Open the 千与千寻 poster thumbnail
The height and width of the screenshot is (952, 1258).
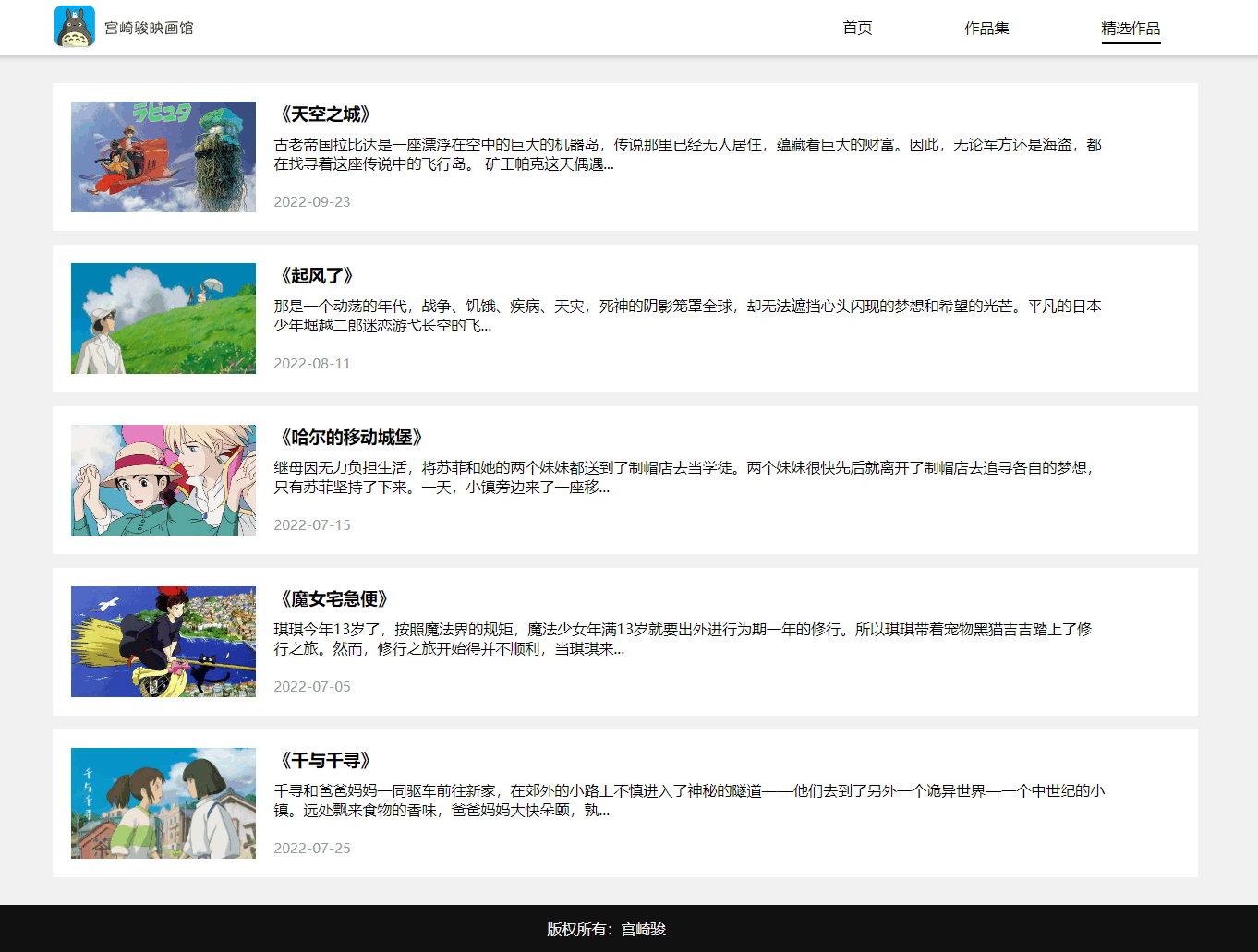click(x=163, y=803)
